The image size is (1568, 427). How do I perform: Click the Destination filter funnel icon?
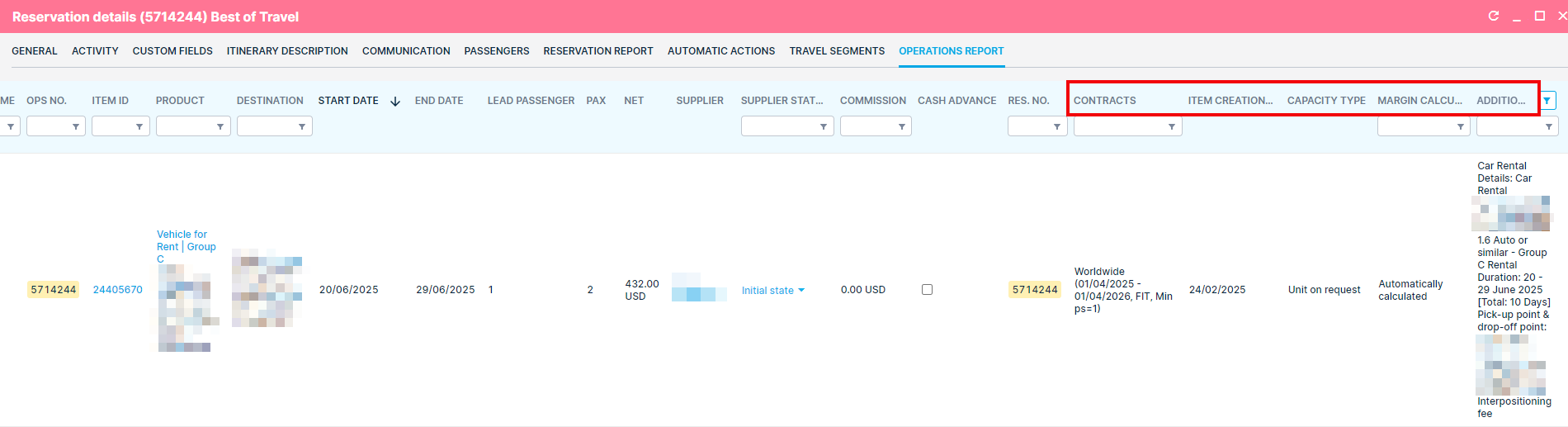[302, 127]
